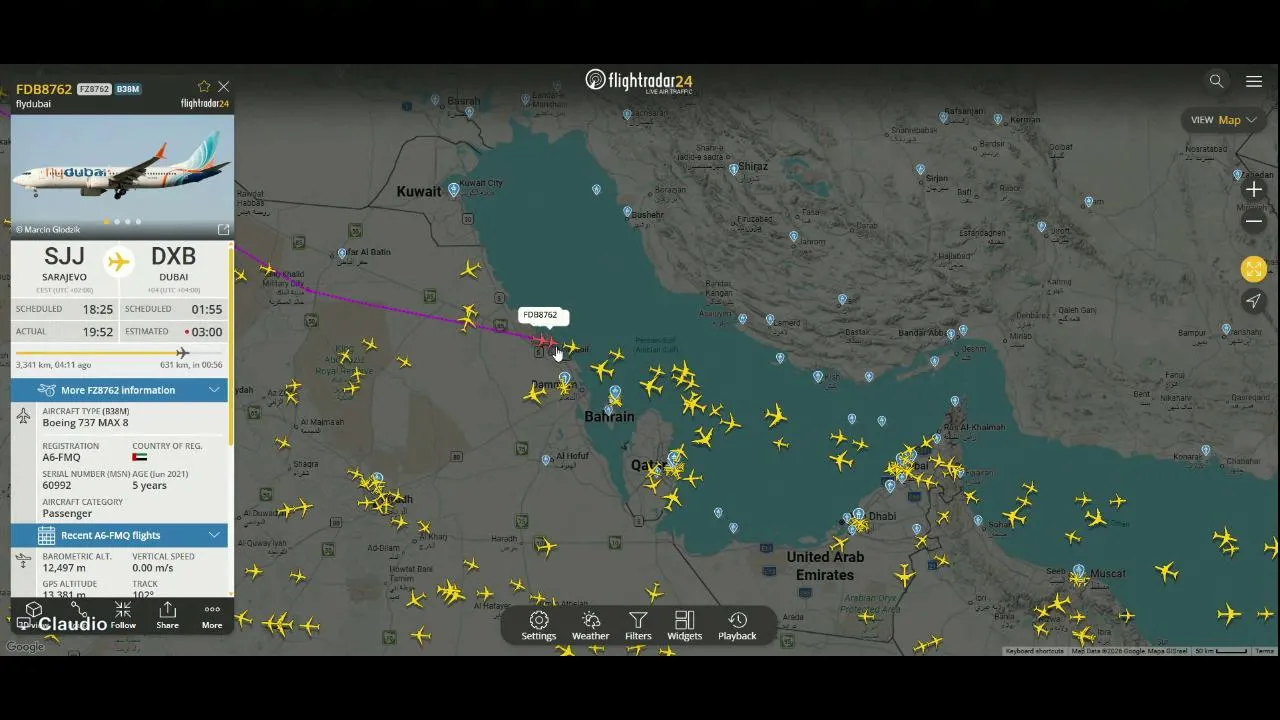Click the Boeing 737 MAX 8 aircraft type text
Image resolution: width=1280 pixels, height=720 pixels.
(85, 423)
